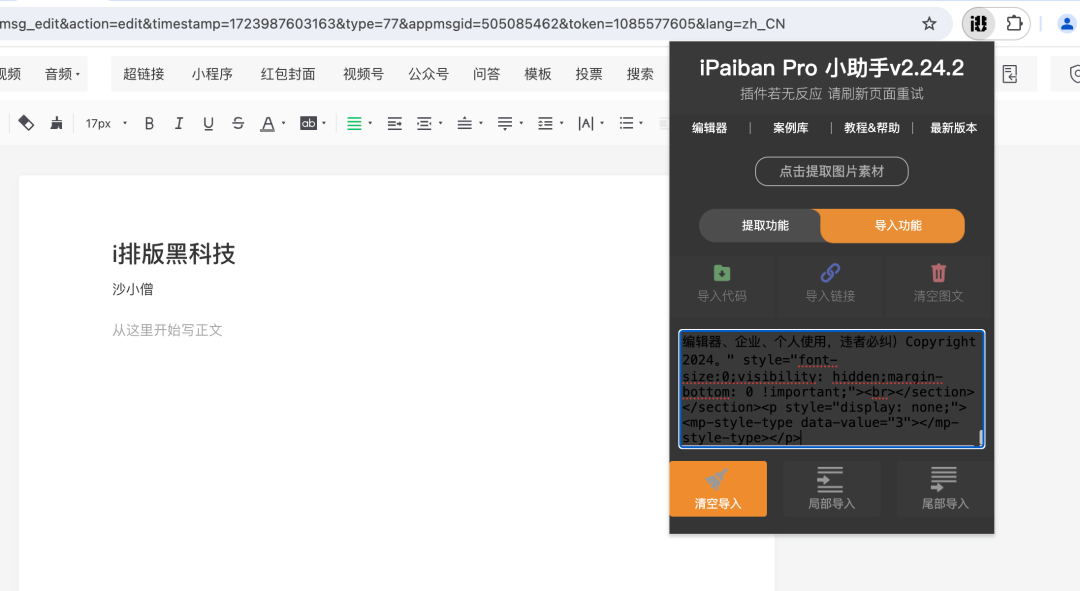Toggle underline formatting
Screen dimensions: 1080x591
tap(208, 123)
